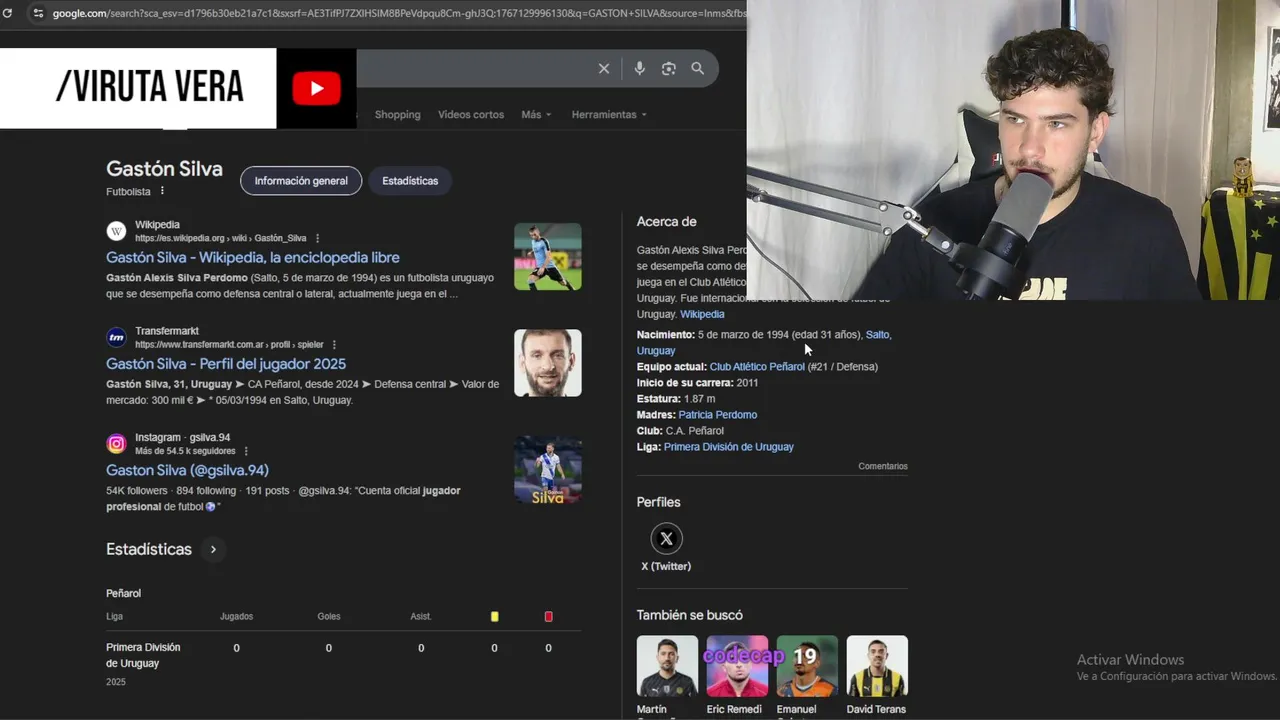Click the Instagram favicon

click(116, 443)
